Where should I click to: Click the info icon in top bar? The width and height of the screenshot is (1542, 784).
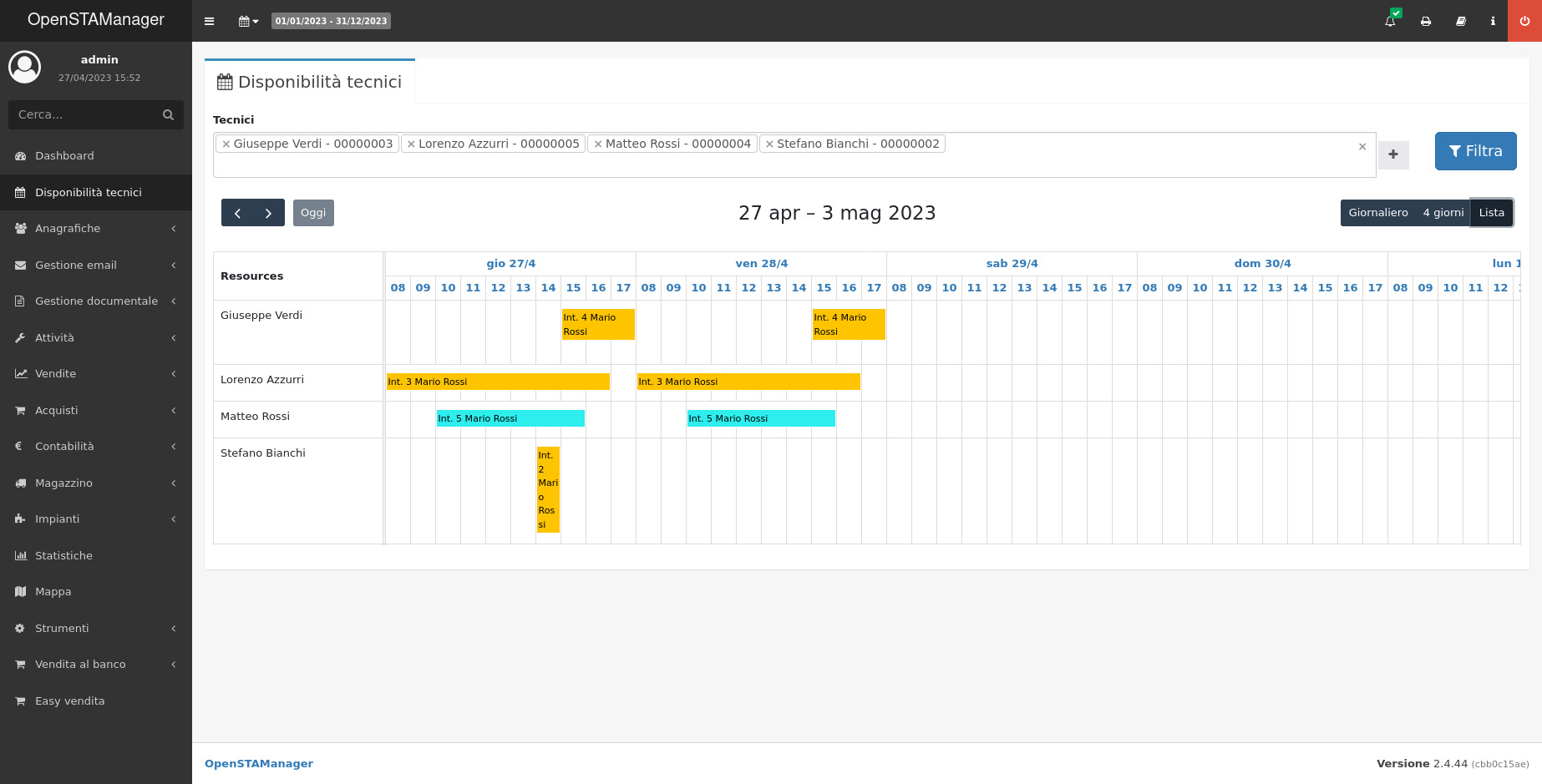1493,21
